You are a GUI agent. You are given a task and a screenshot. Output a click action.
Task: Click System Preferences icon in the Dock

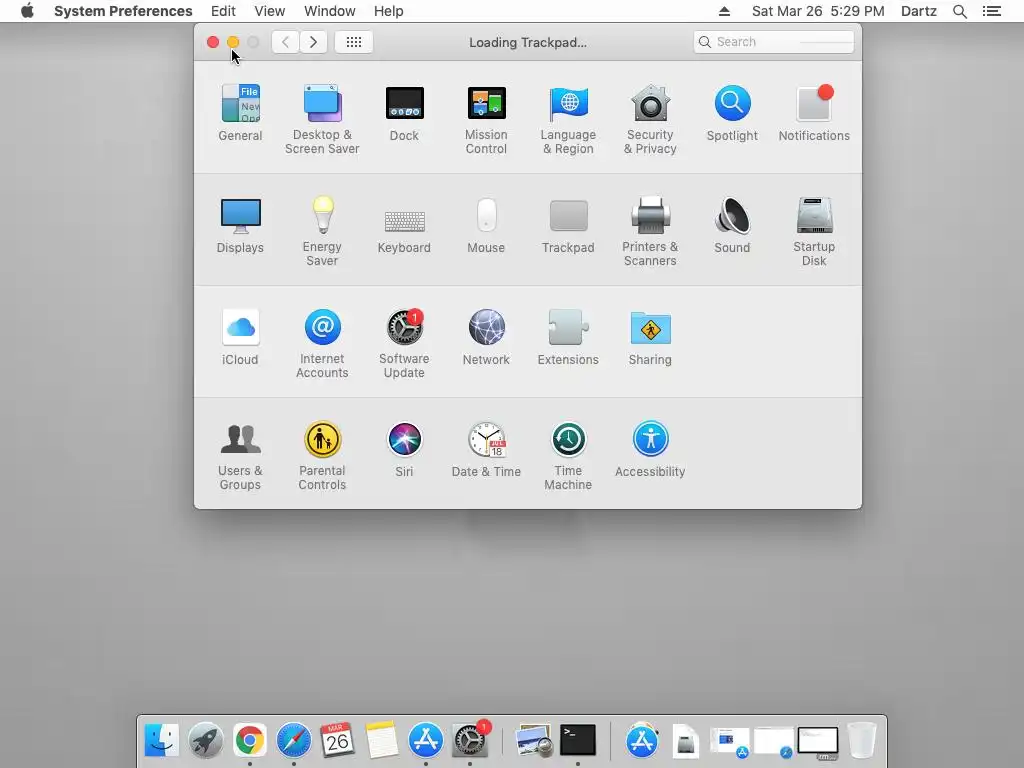click(470, 741)
